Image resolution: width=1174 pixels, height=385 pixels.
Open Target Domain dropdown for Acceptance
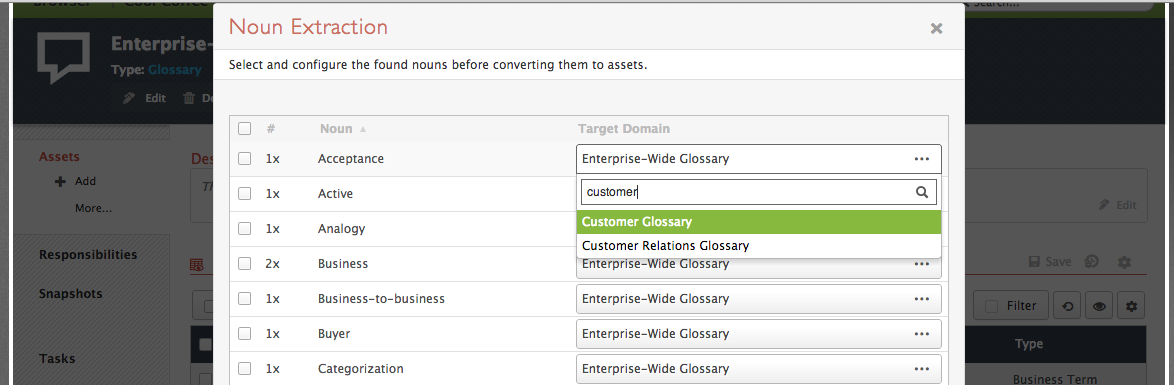[x=758, y=159]
